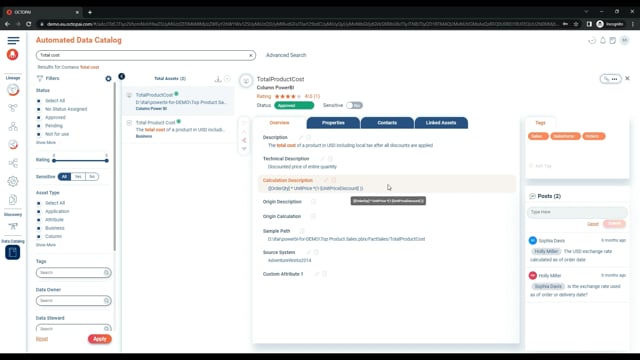Open the documents icon in sidebar
Viewport: 640px width, 360px height.
[13, 200]
